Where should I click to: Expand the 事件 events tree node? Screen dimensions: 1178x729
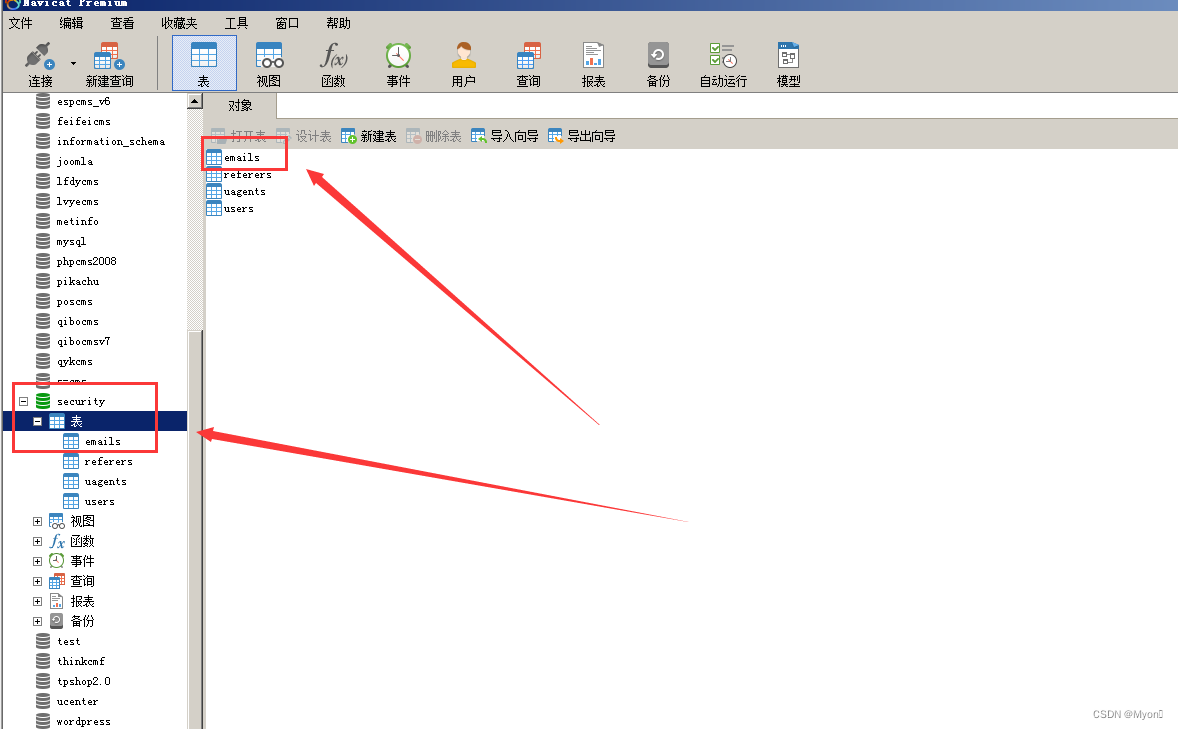[x=37, y=561]
